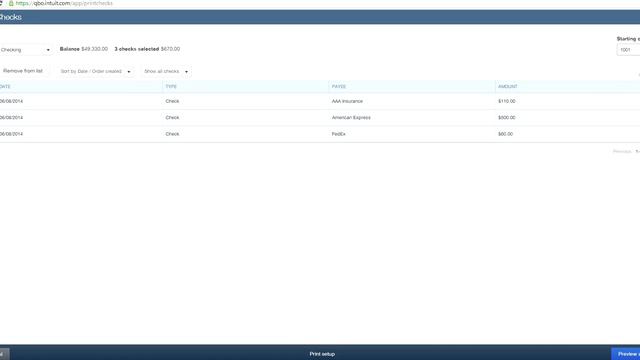Open Show all checks filter dropdown
The width and height of the screenshot is (640, 360).
pos(166,71)
